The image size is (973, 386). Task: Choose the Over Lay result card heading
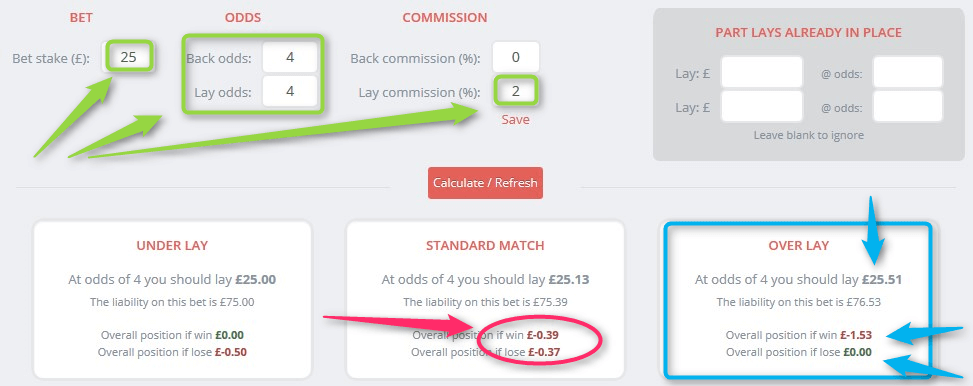[x=799, y=246]
